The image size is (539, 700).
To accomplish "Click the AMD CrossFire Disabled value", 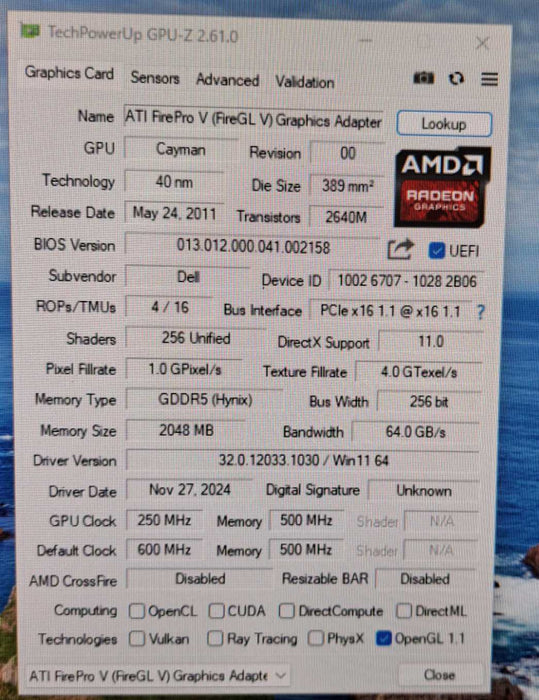I will [200, 579].
